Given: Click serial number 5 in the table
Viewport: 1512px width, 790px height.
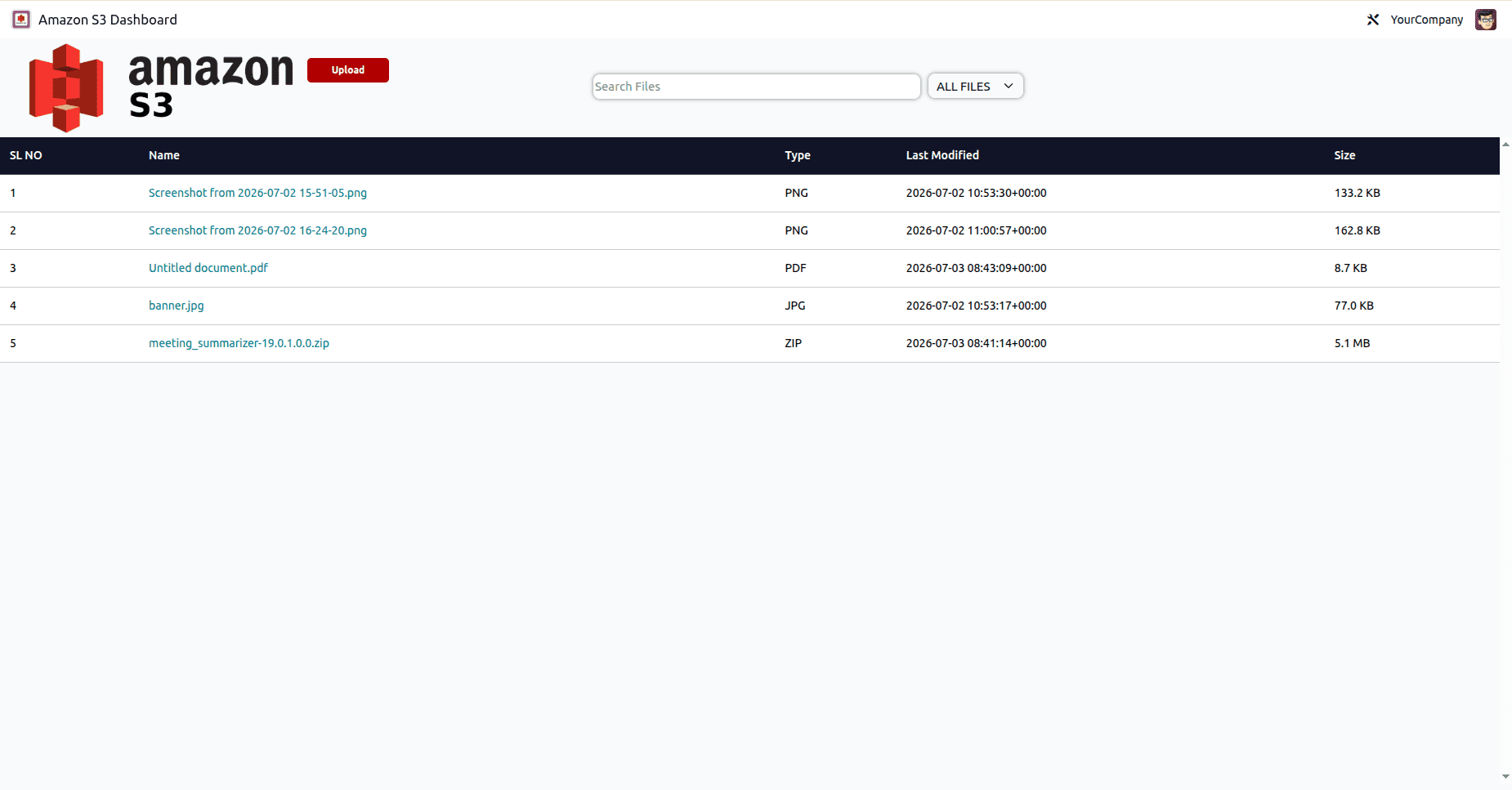Looking at the screenshot, I should (13, 343).
